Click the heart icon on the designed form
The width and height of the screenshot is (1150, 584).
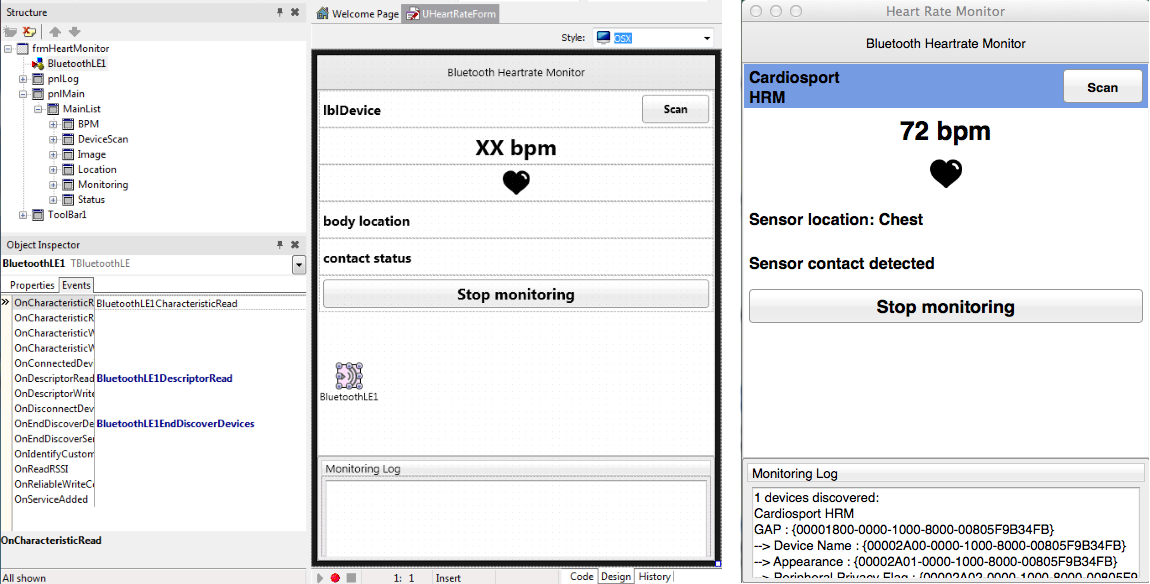click(516, 183)
